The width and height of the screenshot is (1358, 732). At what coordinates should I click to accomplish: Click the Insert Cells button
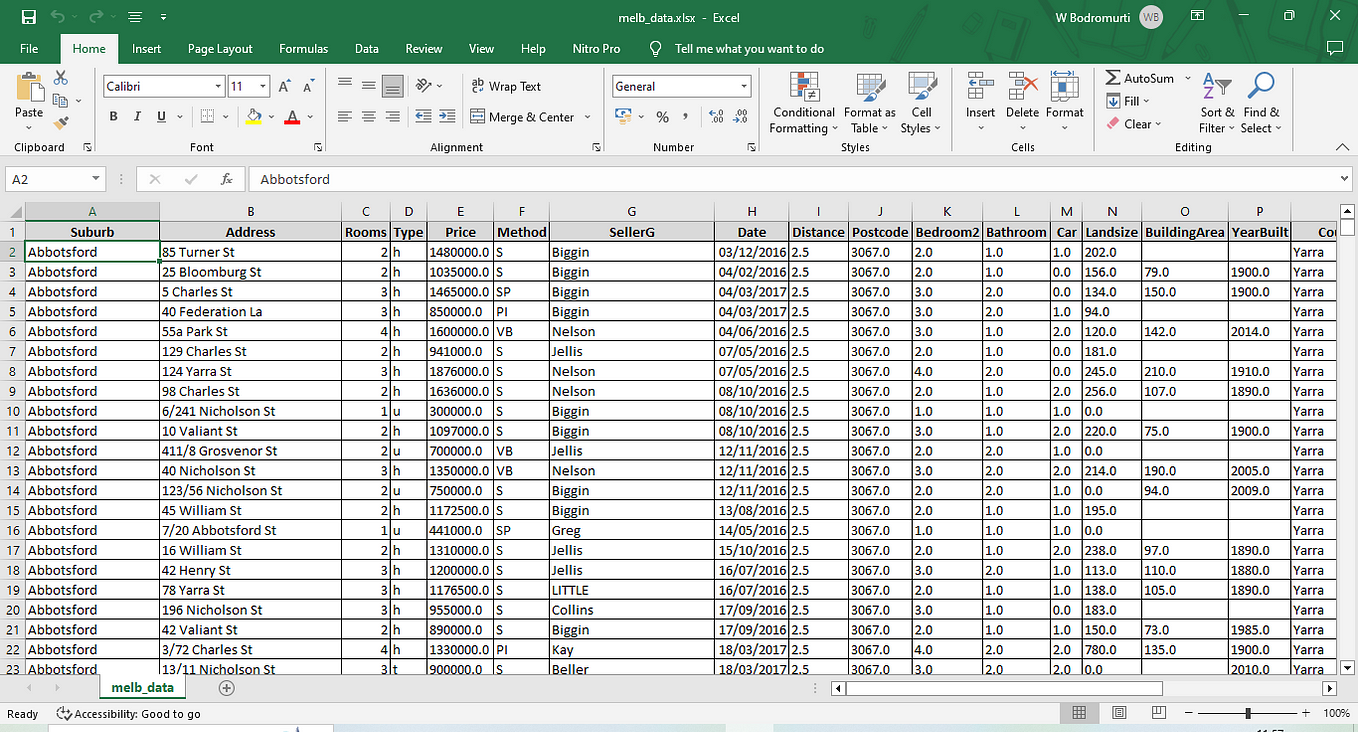pyautogui.click(x=980, y=100)
